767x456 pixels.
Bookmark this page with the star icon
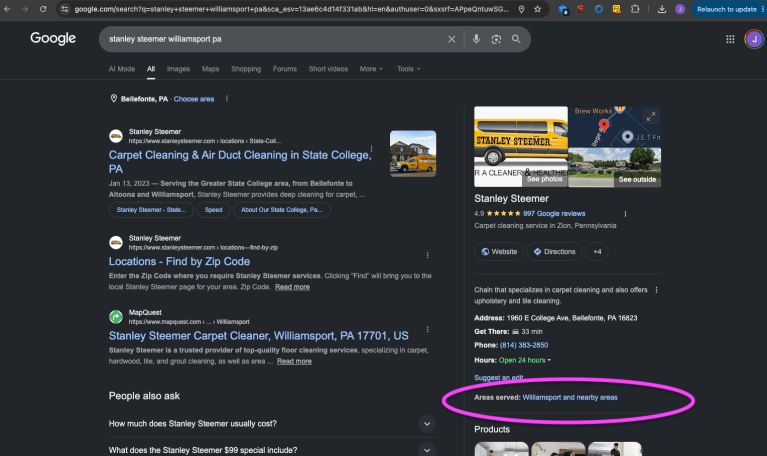[538, 9]
